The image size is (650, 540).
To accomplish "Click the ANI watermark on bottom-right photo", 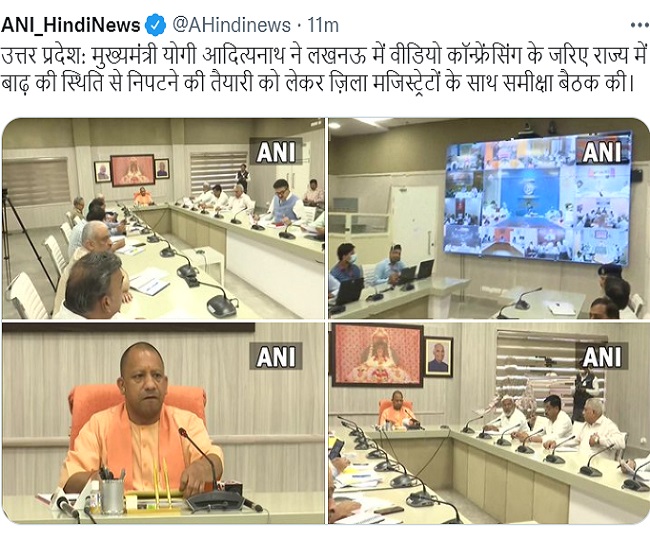I will (x=601, y=356).
